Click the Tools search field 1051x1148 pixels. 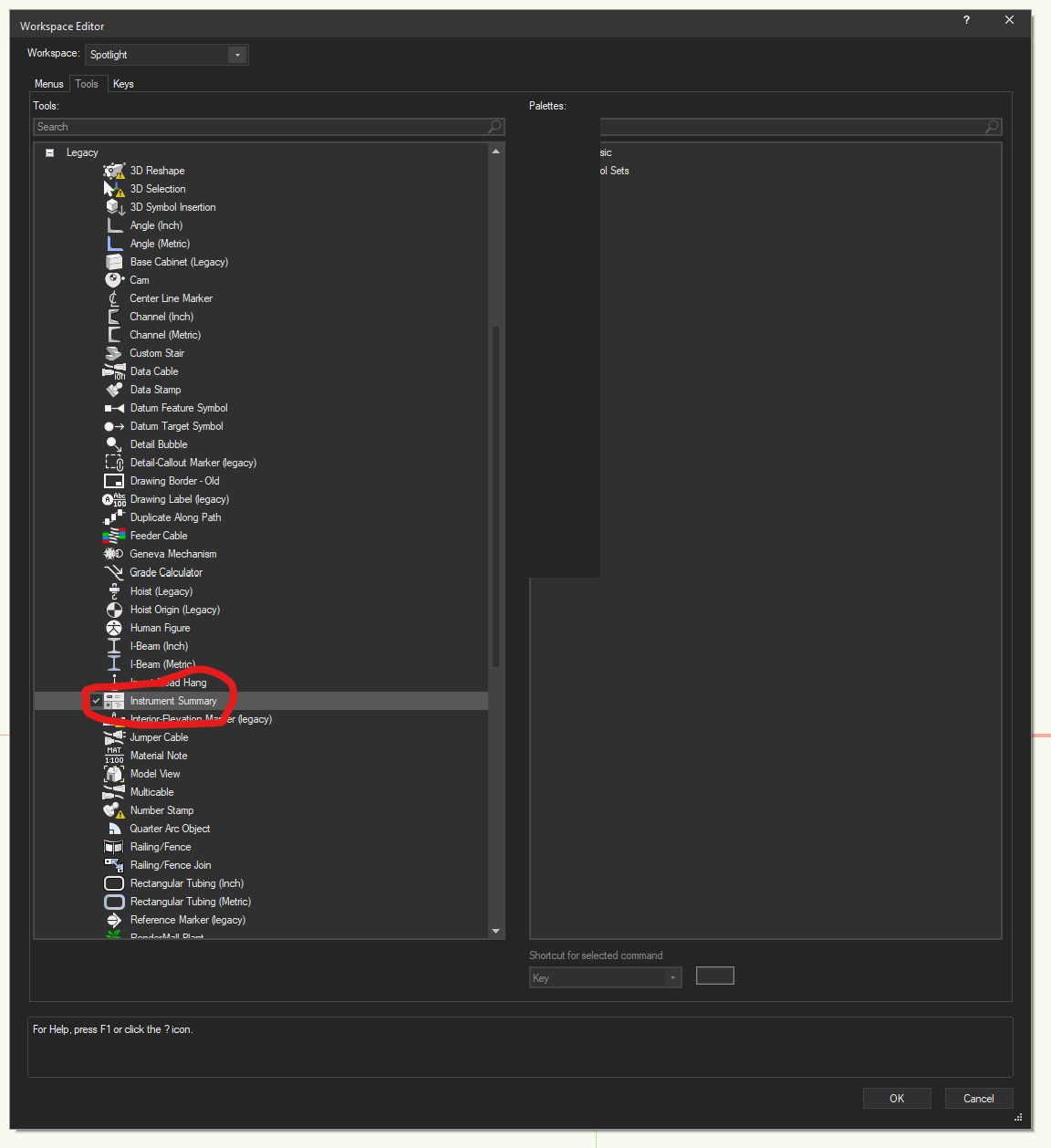(x=260, y=127)
